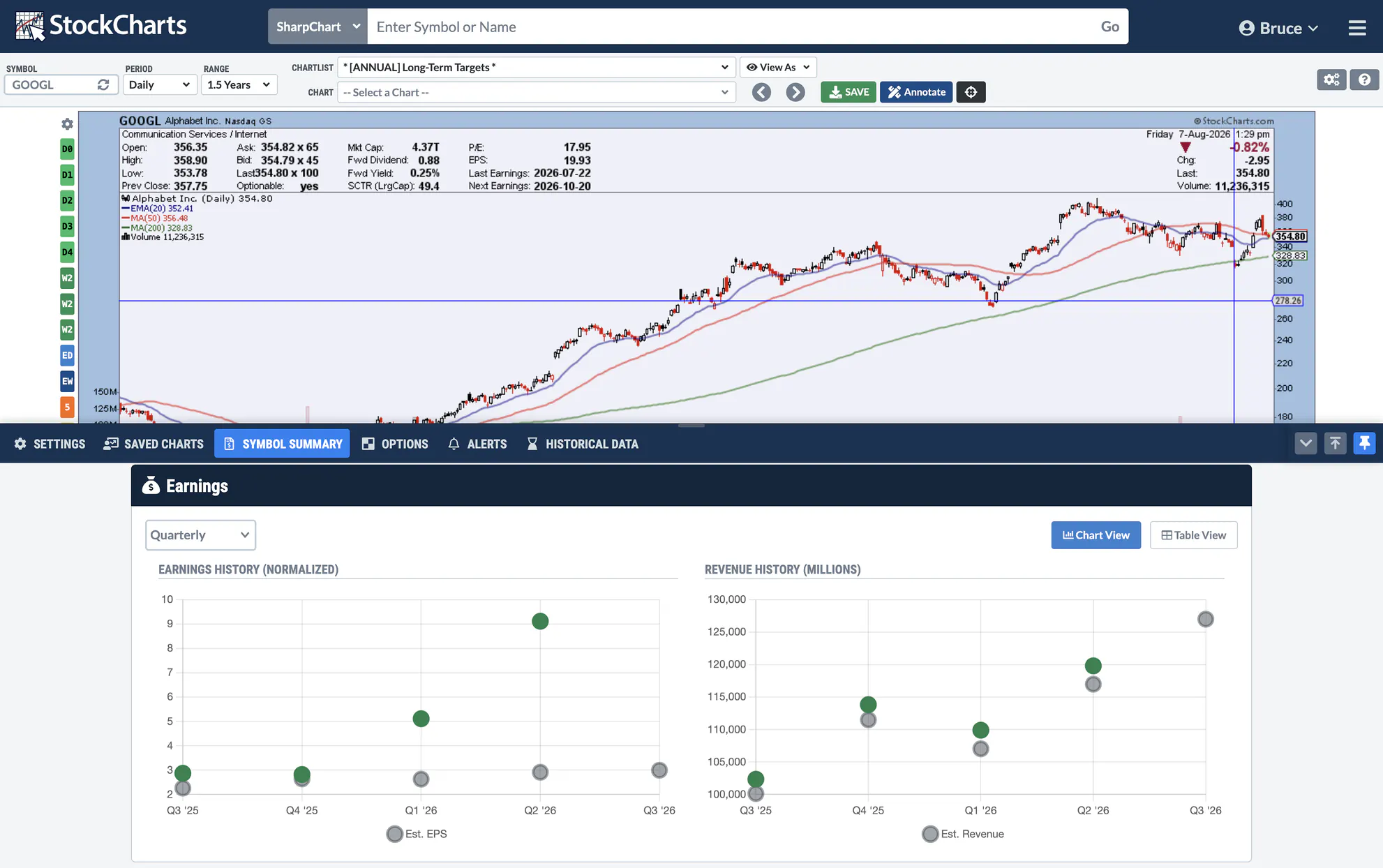This screenshot has height=868, width=1383.
Task: Expand the ChartList Long-Term Targets dropdown
Action: coord(536,67)
